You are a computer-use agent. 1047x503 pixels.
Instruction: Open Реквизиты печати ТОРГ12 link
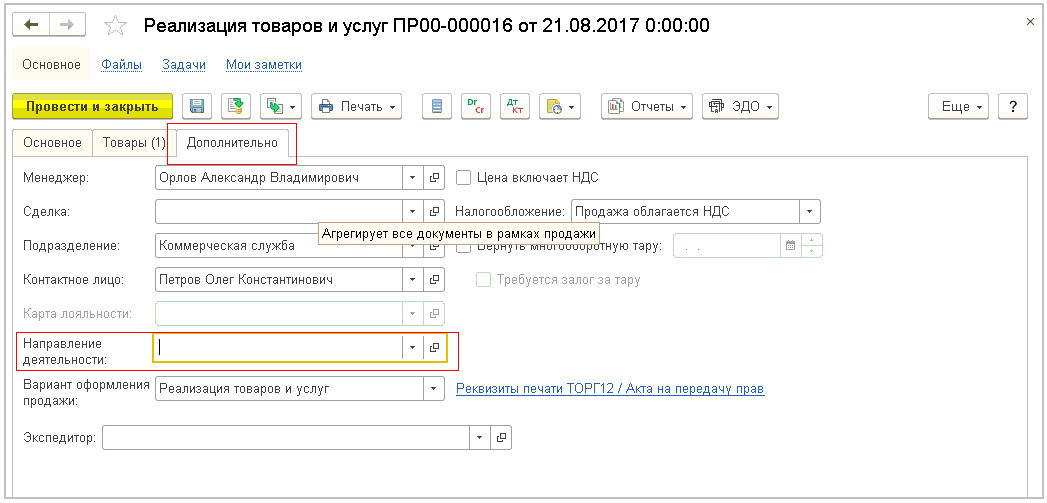[x=610, y=388]
